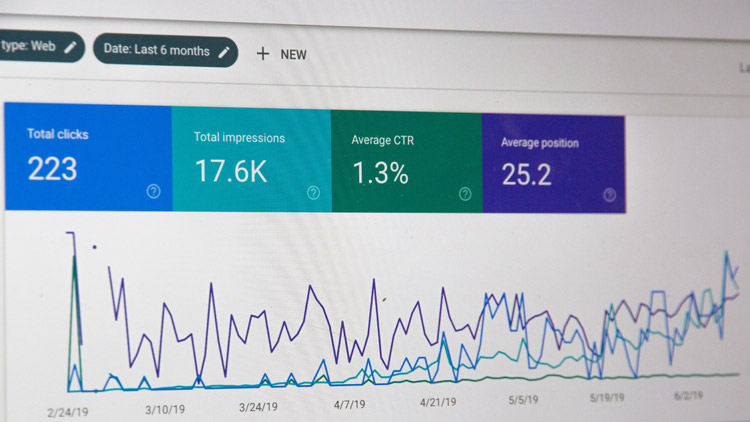Click the pencil icon on the type: Web chip
The height and width of the screenshot is (422, 750).
point(70,46)
